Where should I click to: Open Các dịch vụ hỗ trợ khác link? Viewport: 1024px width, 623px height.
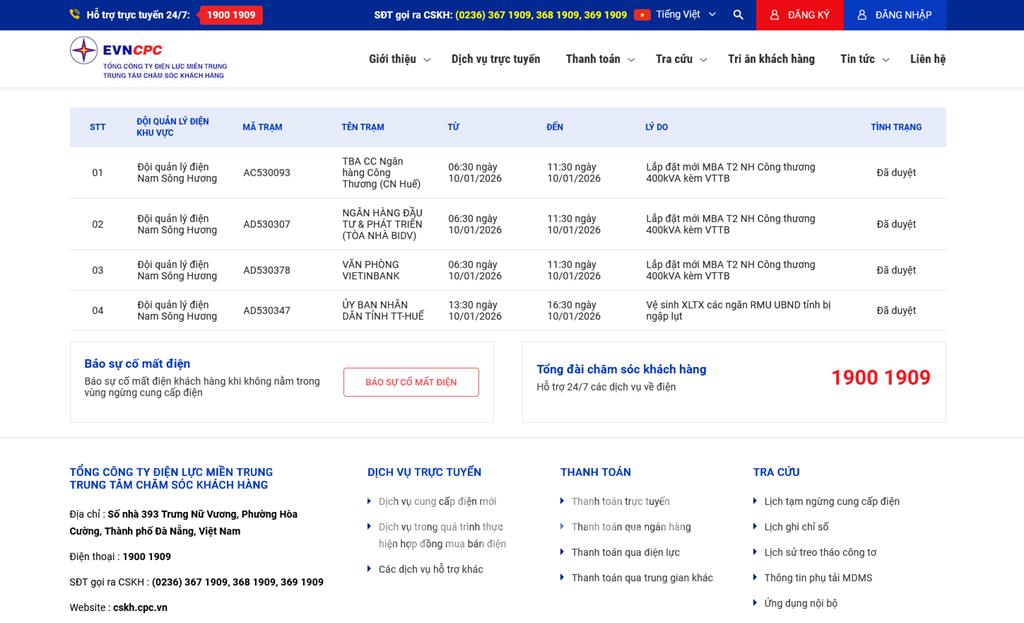click(x=430, y=569)
